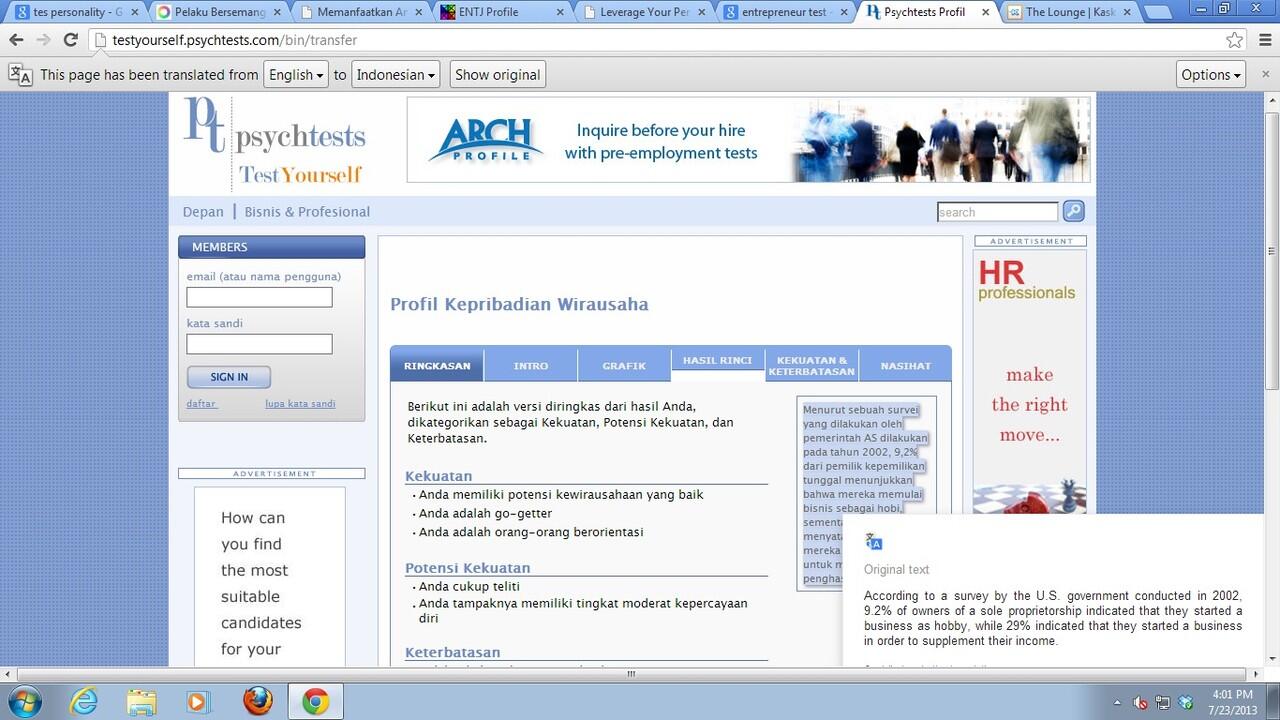This screenshot has width=1280, height=720.
Task: Bookmark this page with the star icon
Action: coord(1235,40)
